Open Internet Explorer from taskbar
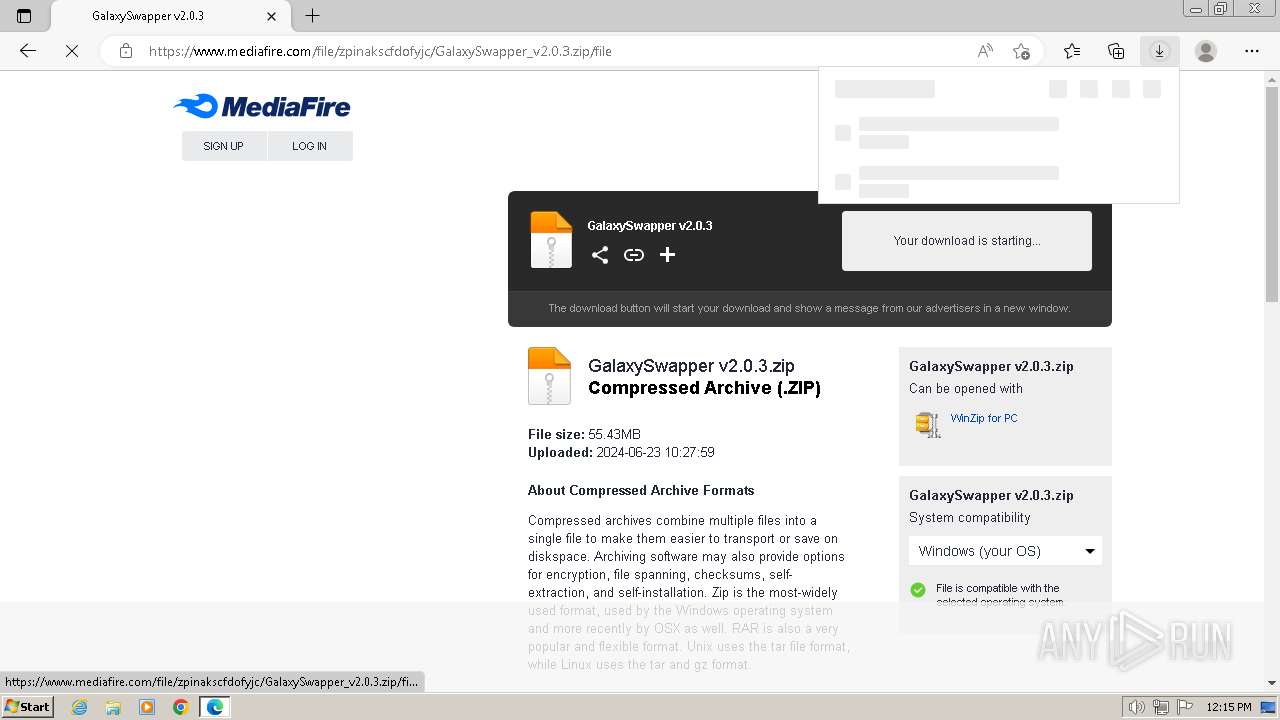 tap(79, 707)
